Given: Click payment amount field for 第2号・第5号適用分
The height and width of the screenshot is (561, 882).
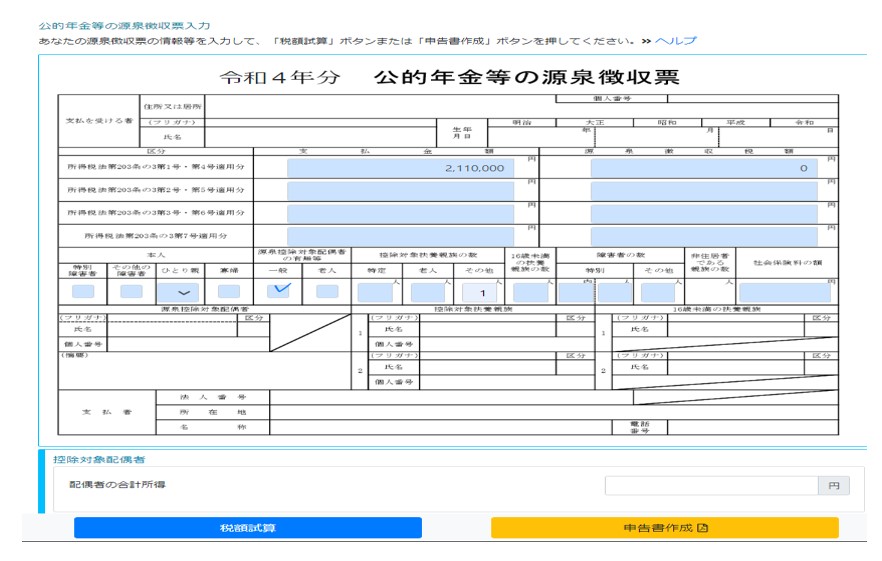Looking at the screenshot, I should click(400, 191).
